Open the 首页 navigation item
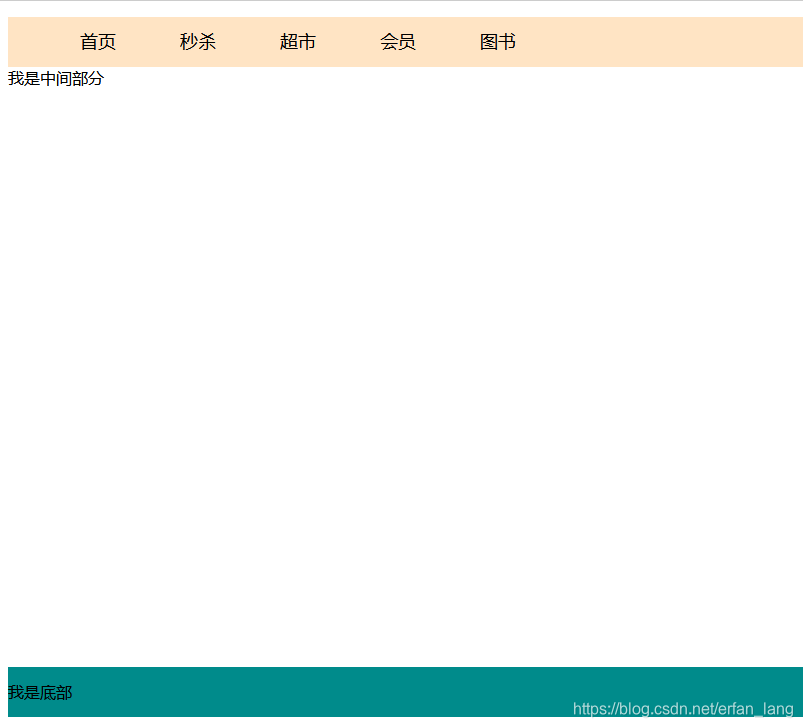 click(98, 42)
